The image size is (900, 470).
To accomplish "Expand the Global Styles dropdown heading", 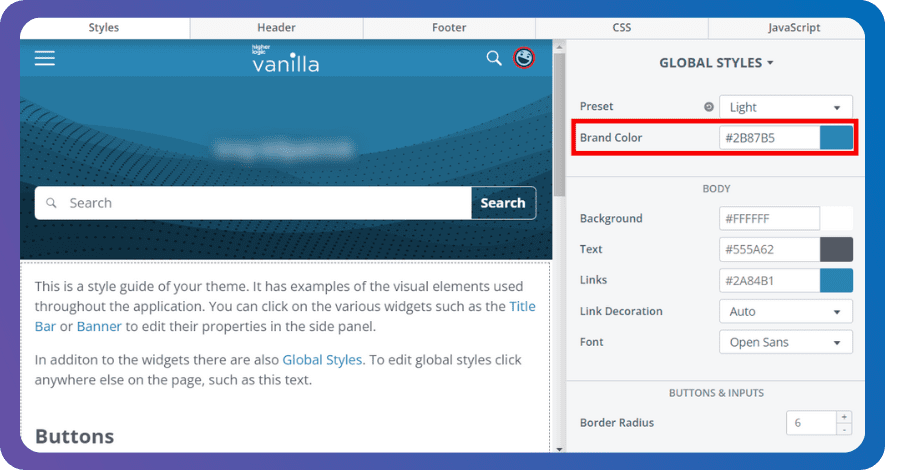I will coord(716,63).
